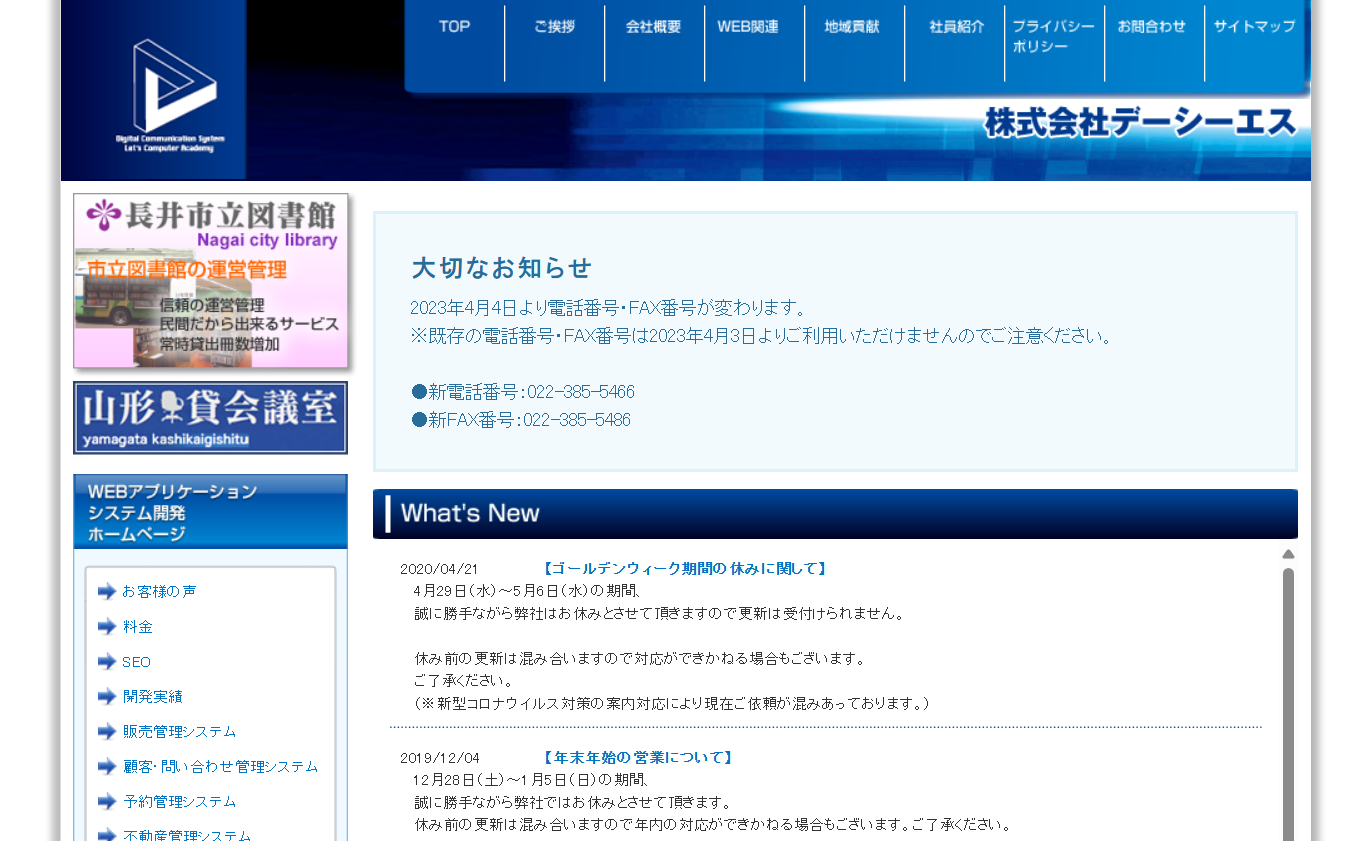Click the arrow icon beside 販売管理システム
1368x841 pixels.
click(x=107, y=731)
